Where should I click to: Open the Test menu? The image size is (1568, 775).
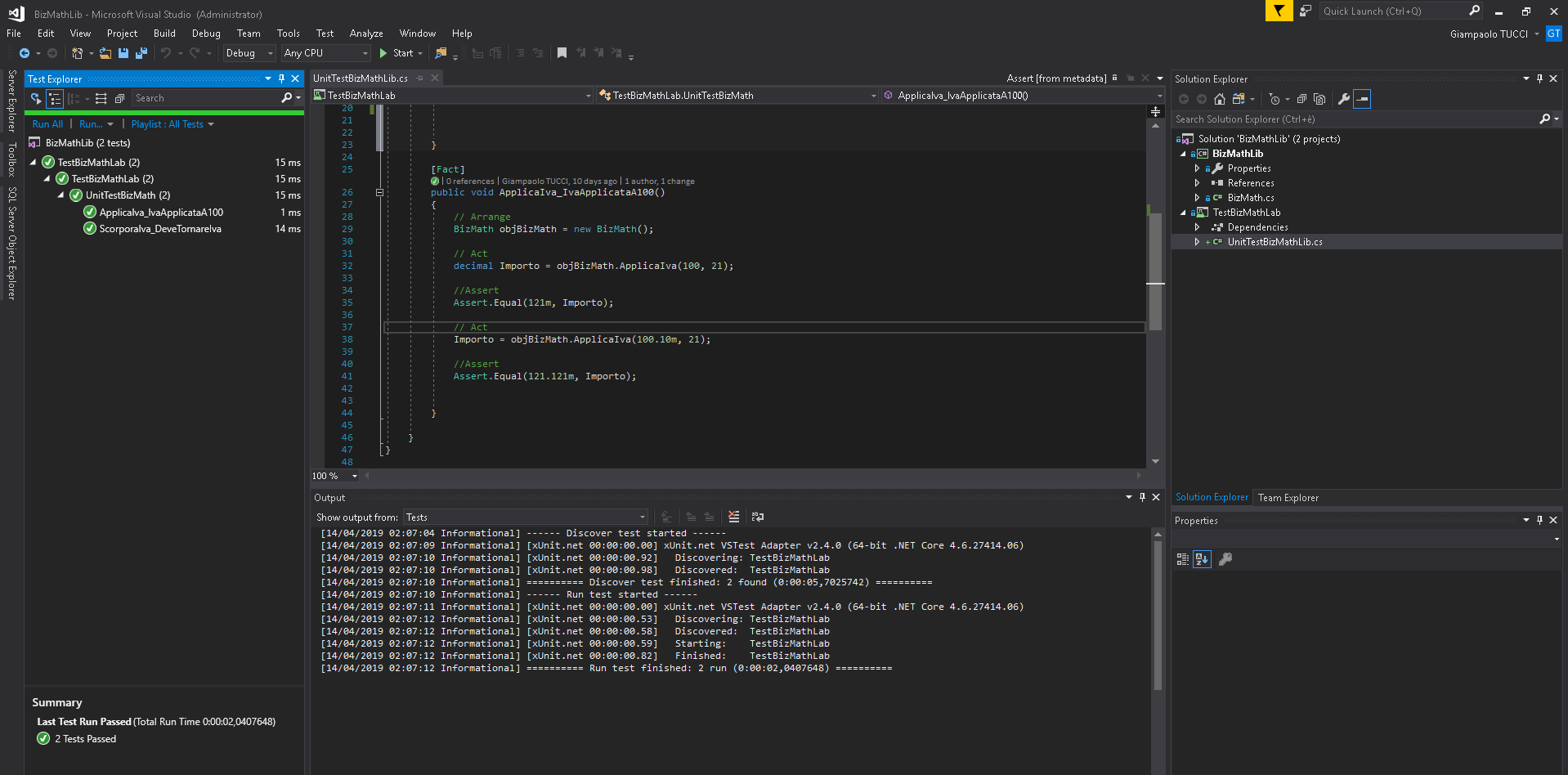(325, 34)
